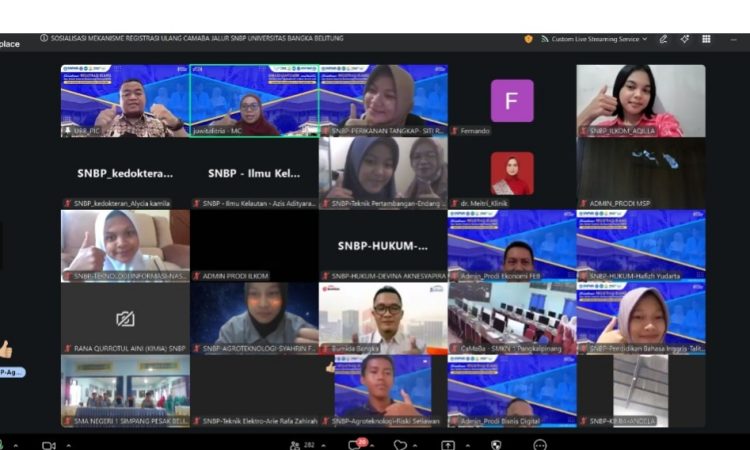750x450 pixels.
Task: Show meeting info via the title info icon
Action: tap(44, 38)
